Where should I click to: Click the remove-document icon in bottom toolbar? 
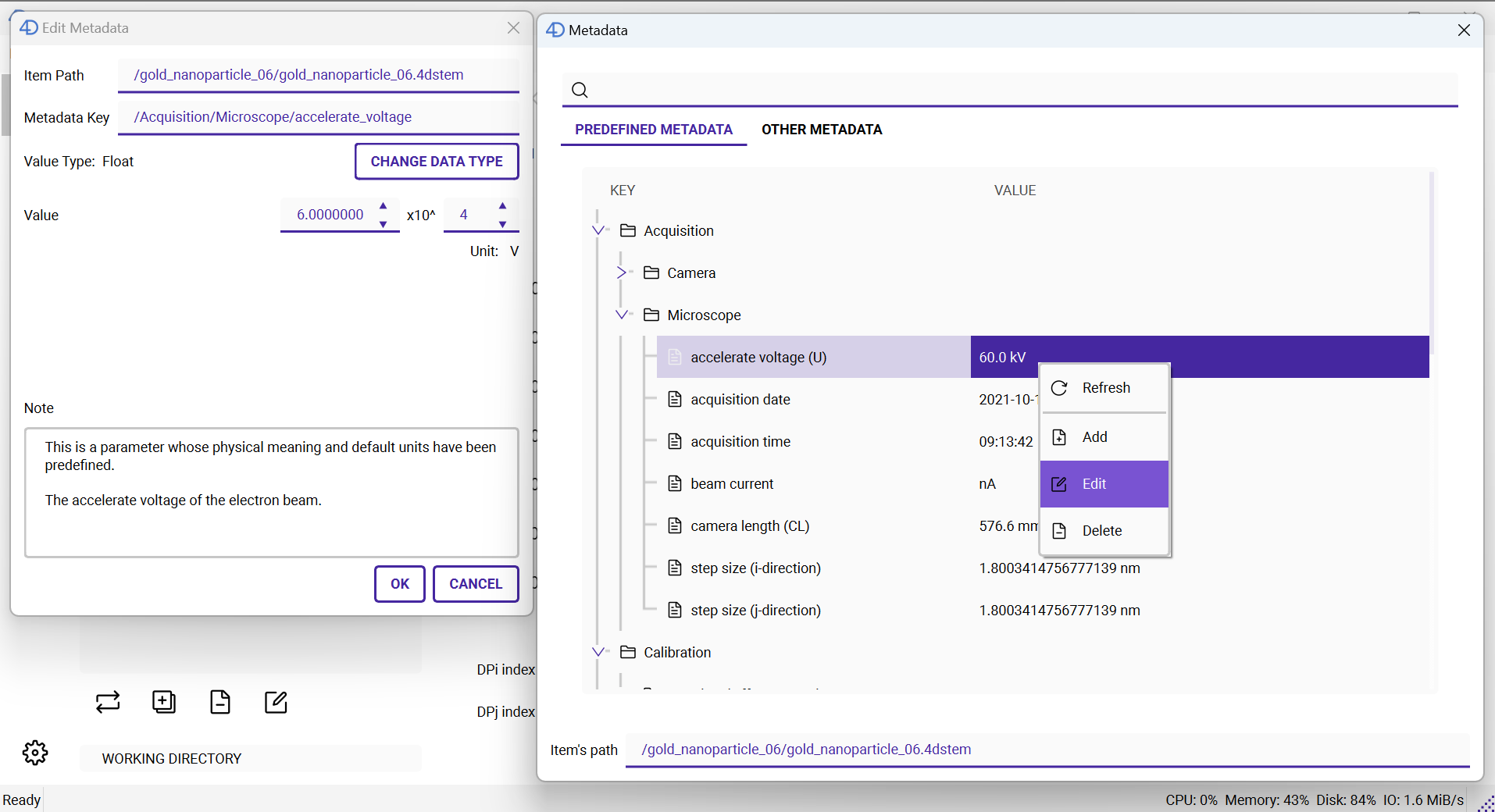220,702
